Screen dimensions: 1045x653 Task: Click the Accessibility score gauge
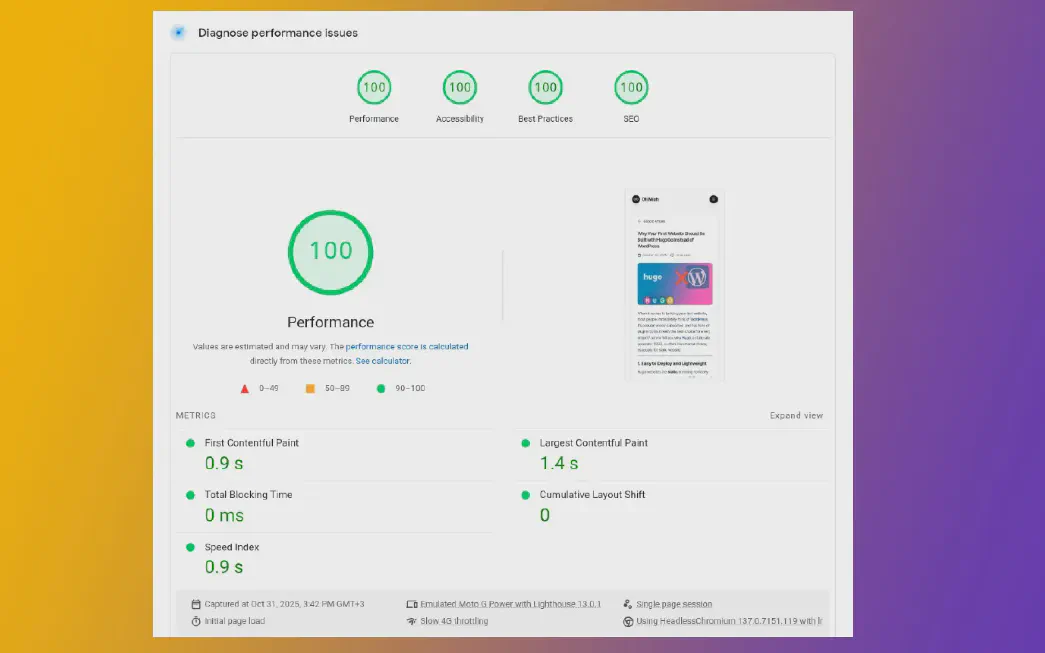(459, 87)
